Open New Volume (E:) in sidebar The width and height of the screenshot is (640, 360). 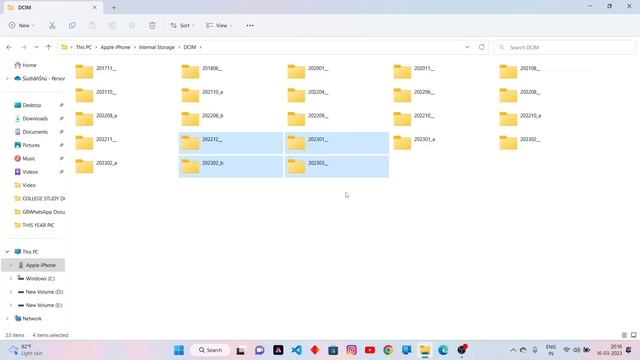coord(40,305)
